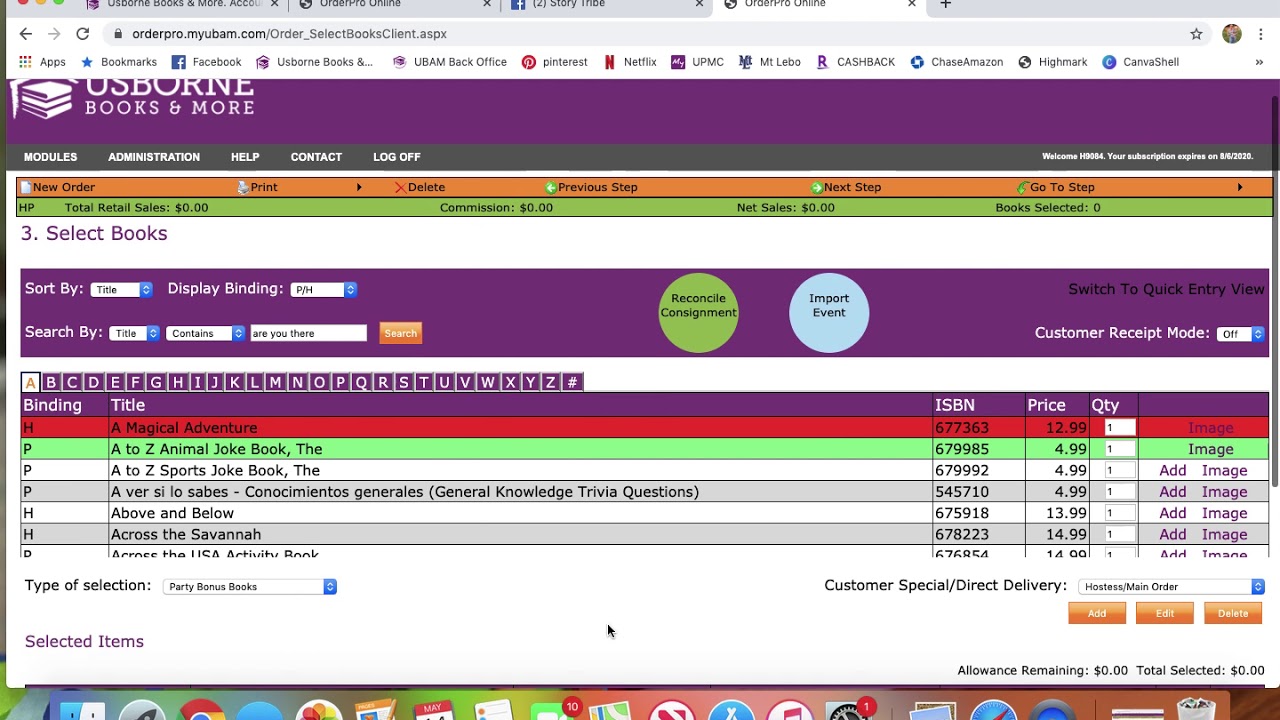
Task: Open Chrome three-dot menu
Action: coord(1261,34)
